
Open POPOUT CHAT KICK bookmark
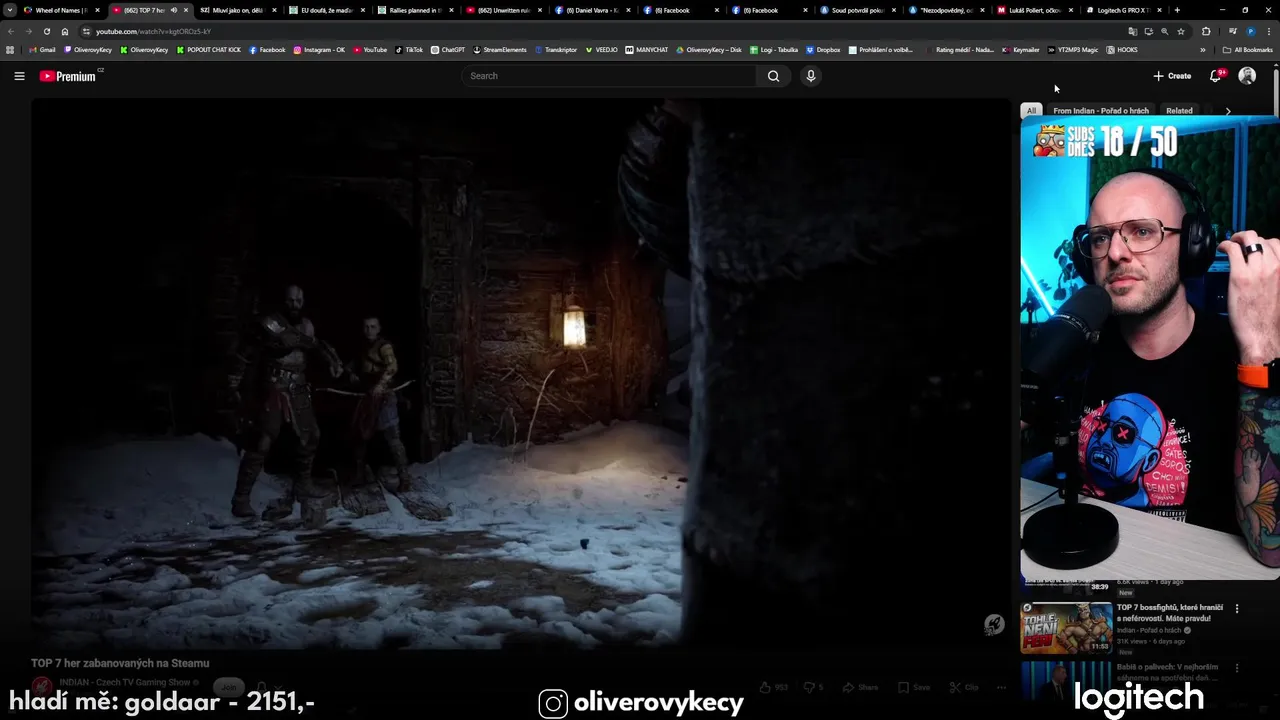(208, 50)
